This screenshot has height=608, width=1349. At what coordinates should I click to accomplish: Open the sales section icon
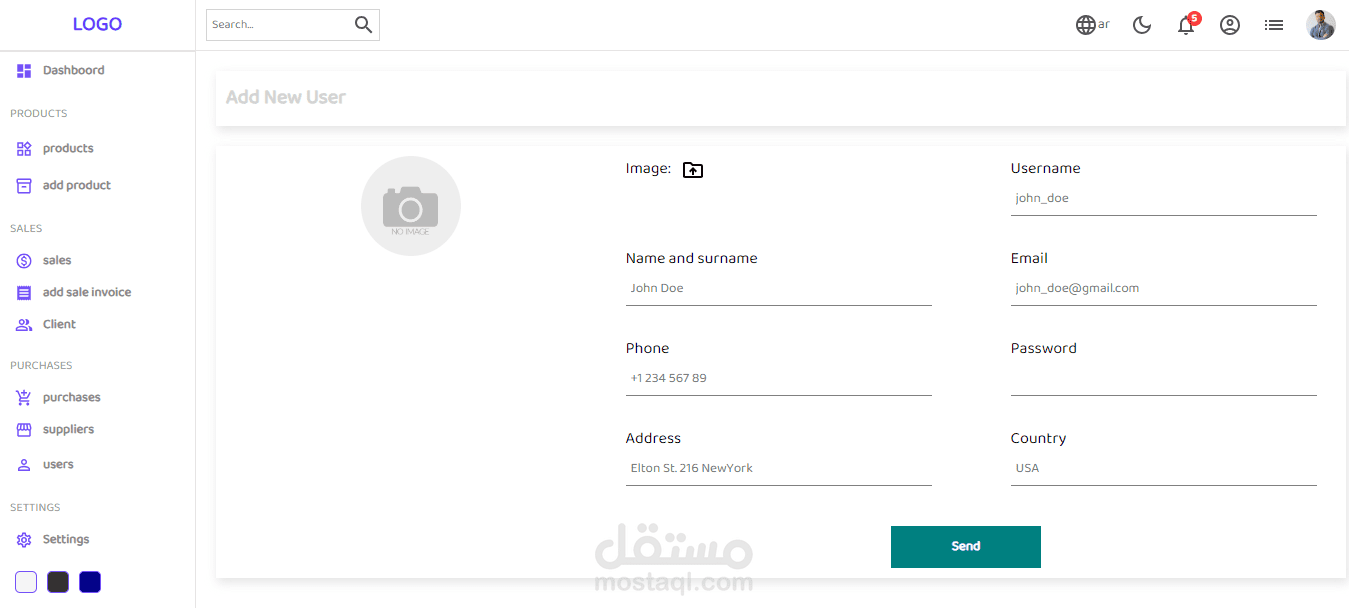(x=24, y=261)
